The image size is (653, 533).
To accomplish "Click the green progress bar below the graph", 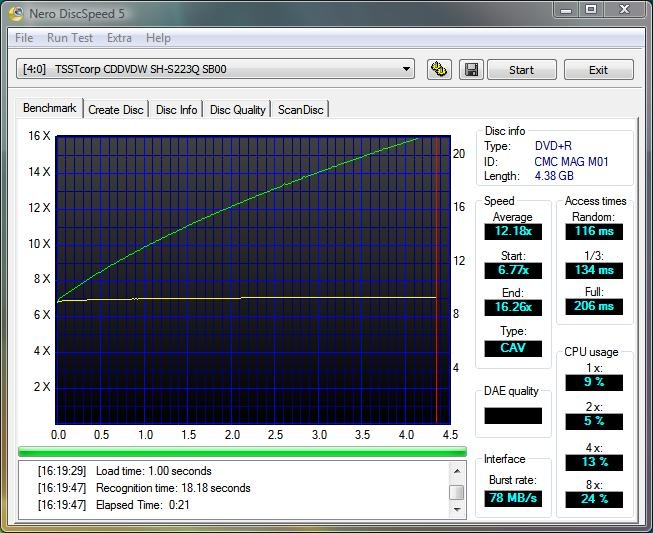I will pyautogui.click(x=242, y=451).
